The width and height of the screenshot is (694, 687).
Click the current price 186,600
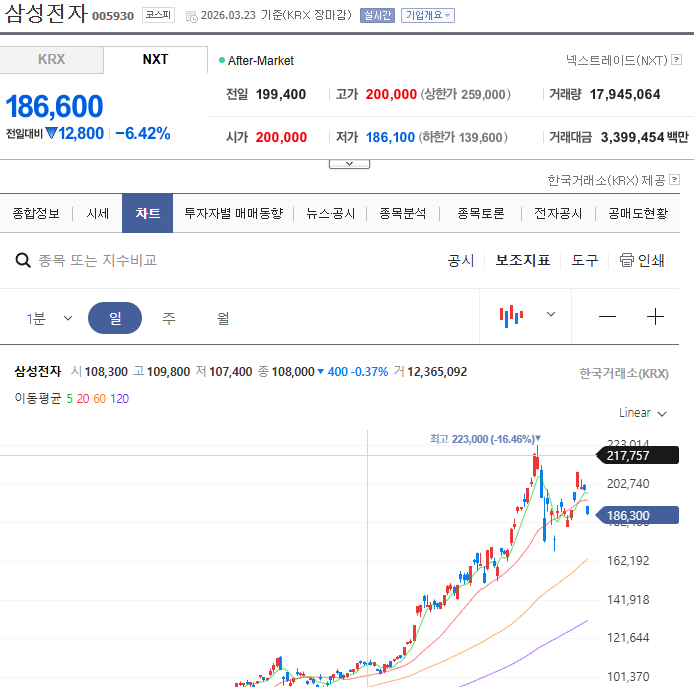click(54, 107)
